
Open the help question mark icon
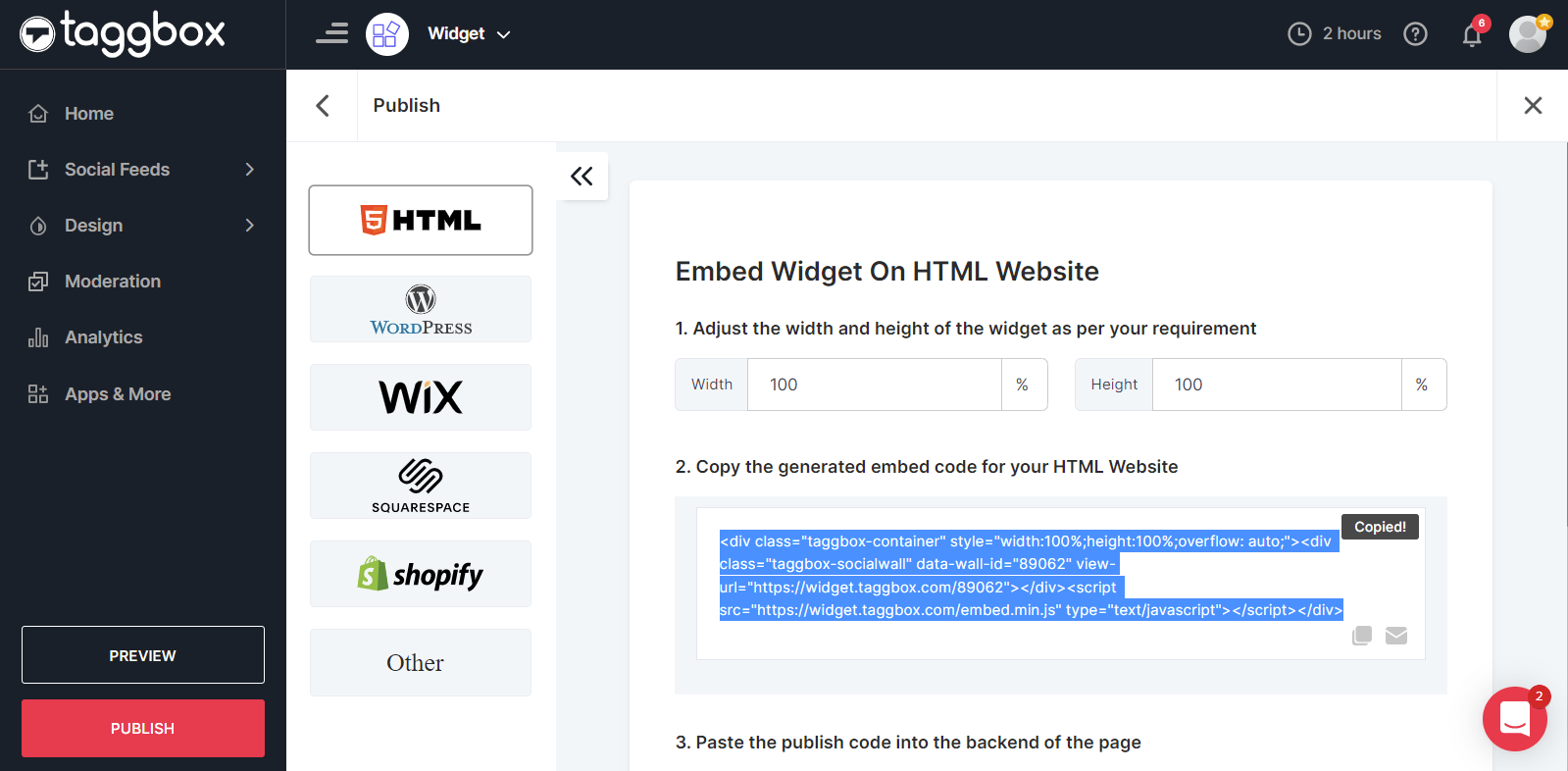click(x=1415, y=34)
